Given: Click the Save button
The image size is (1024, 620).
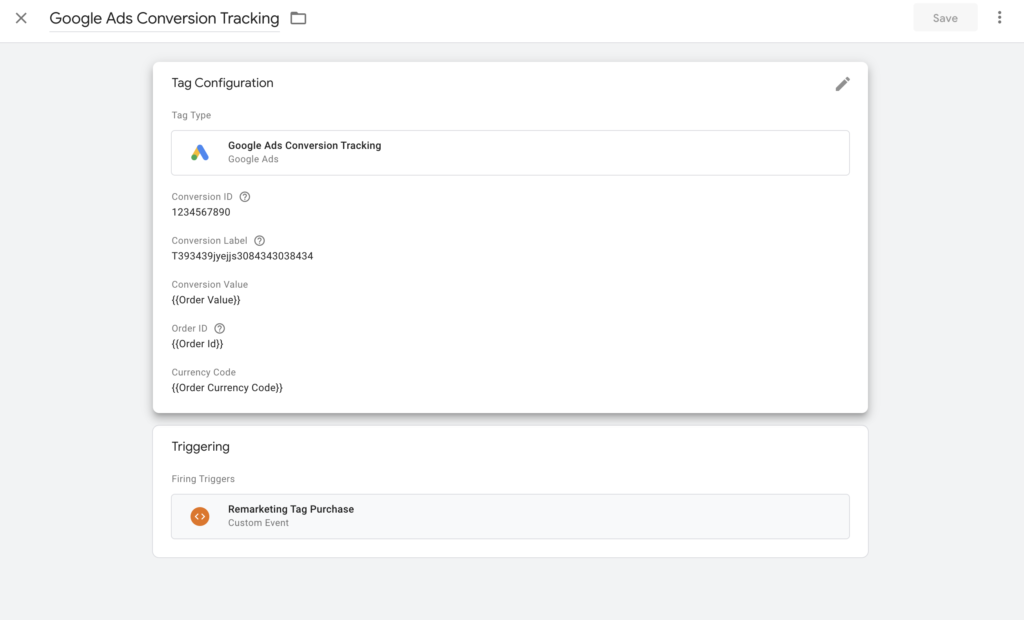Looking at the screenshot, I should coord(944,17).
